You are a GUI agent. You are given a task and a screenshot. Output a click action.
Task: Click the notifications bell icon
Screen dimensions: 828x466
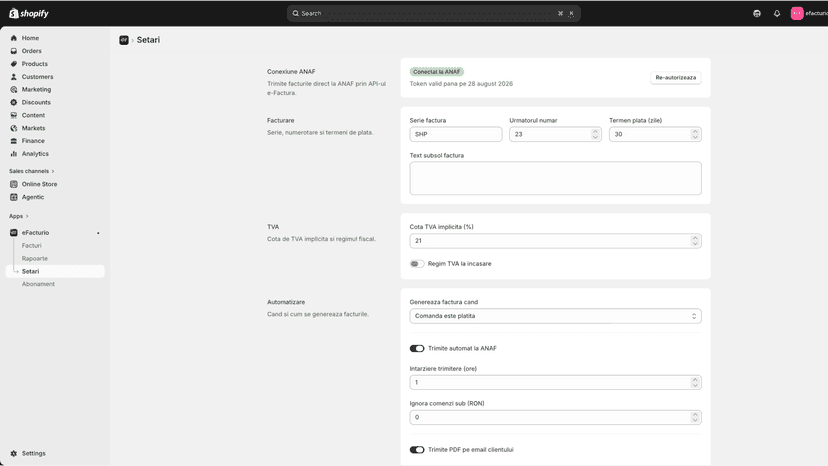(x=777, y=13)
